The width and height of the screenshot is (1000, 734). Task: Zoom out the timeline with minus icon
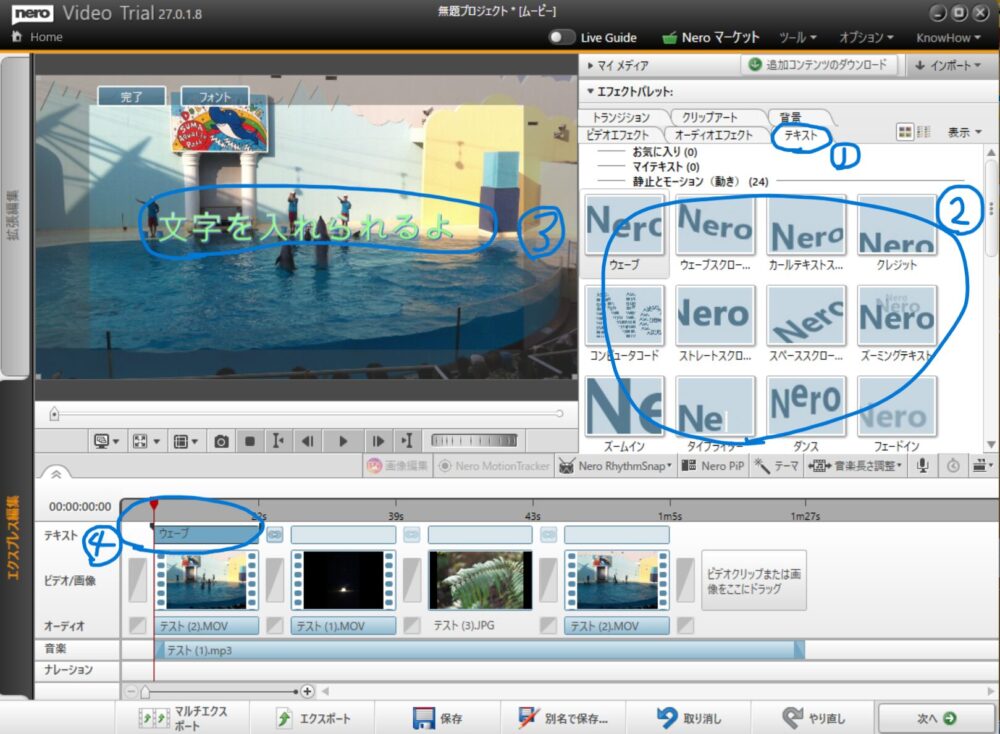pos(131,691)
